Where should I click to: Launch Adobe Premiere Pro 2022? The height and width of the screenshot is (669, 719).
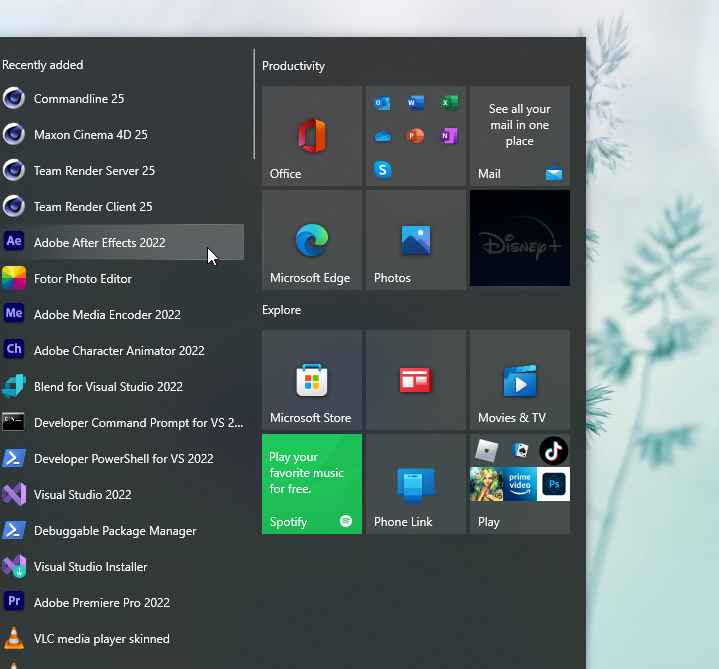[122, 603]
